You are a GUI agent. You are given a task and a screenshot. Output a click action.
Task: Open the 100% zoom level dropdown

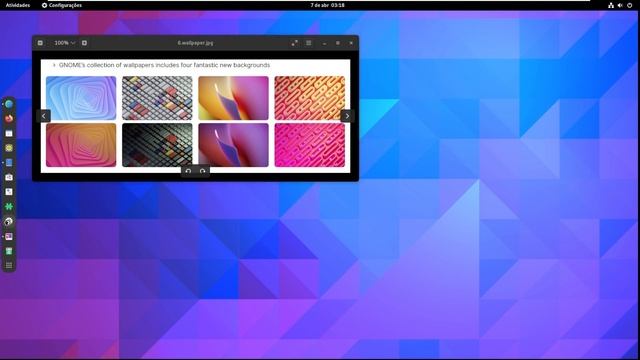click(x=64, y=43)
